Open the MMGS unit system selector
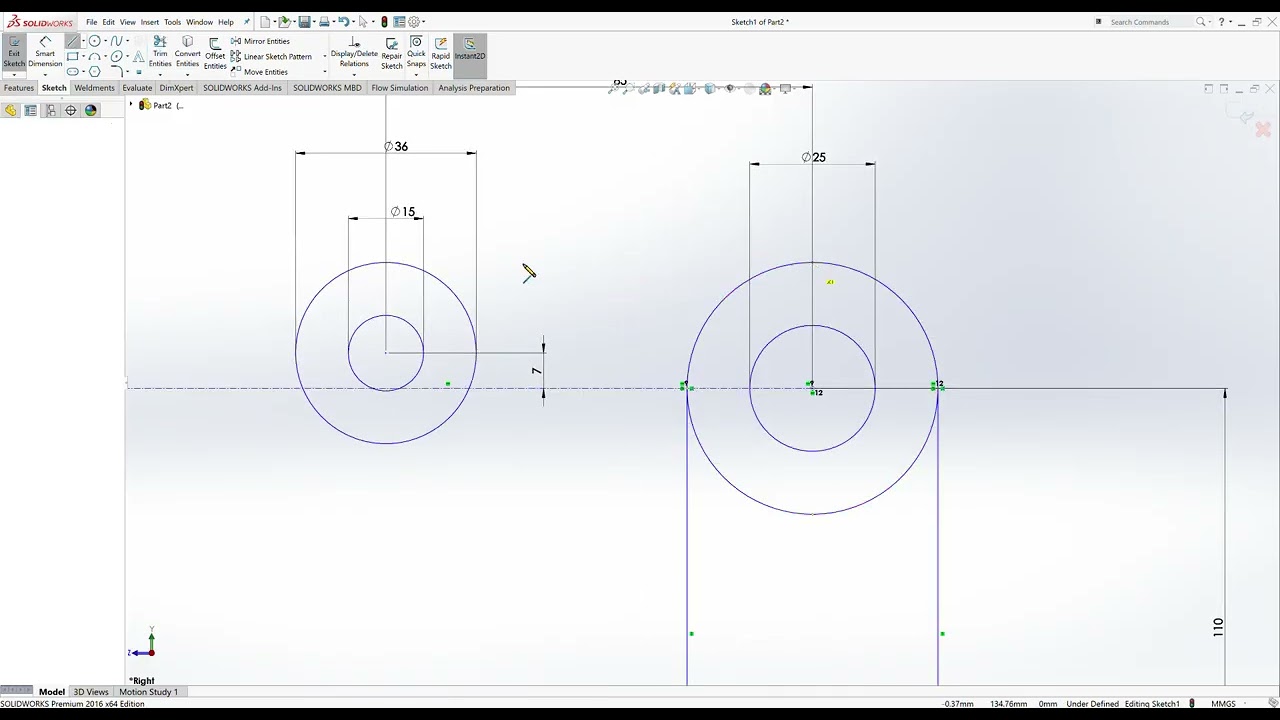1280x720 pixels. pos(1223,704)
